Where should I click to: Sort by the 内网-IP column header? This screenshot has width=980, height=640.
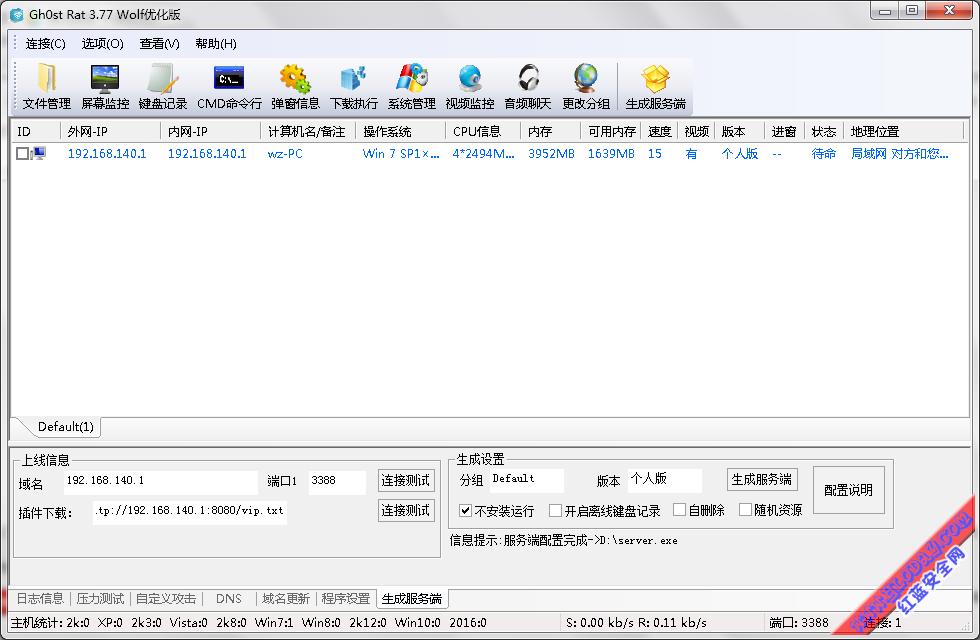211,131
